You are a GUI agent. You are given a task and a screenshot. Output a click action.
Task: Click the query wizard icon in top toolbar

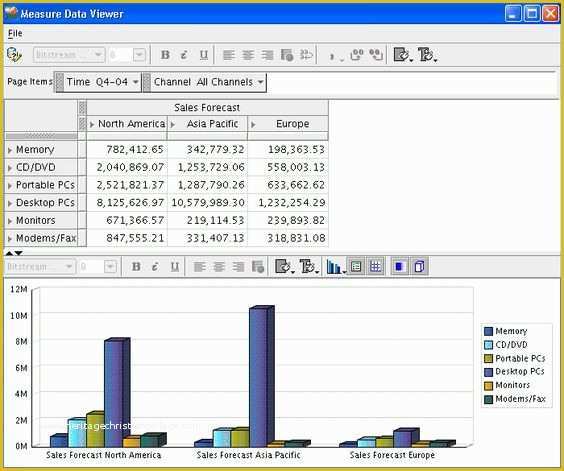tap(14, 55)
